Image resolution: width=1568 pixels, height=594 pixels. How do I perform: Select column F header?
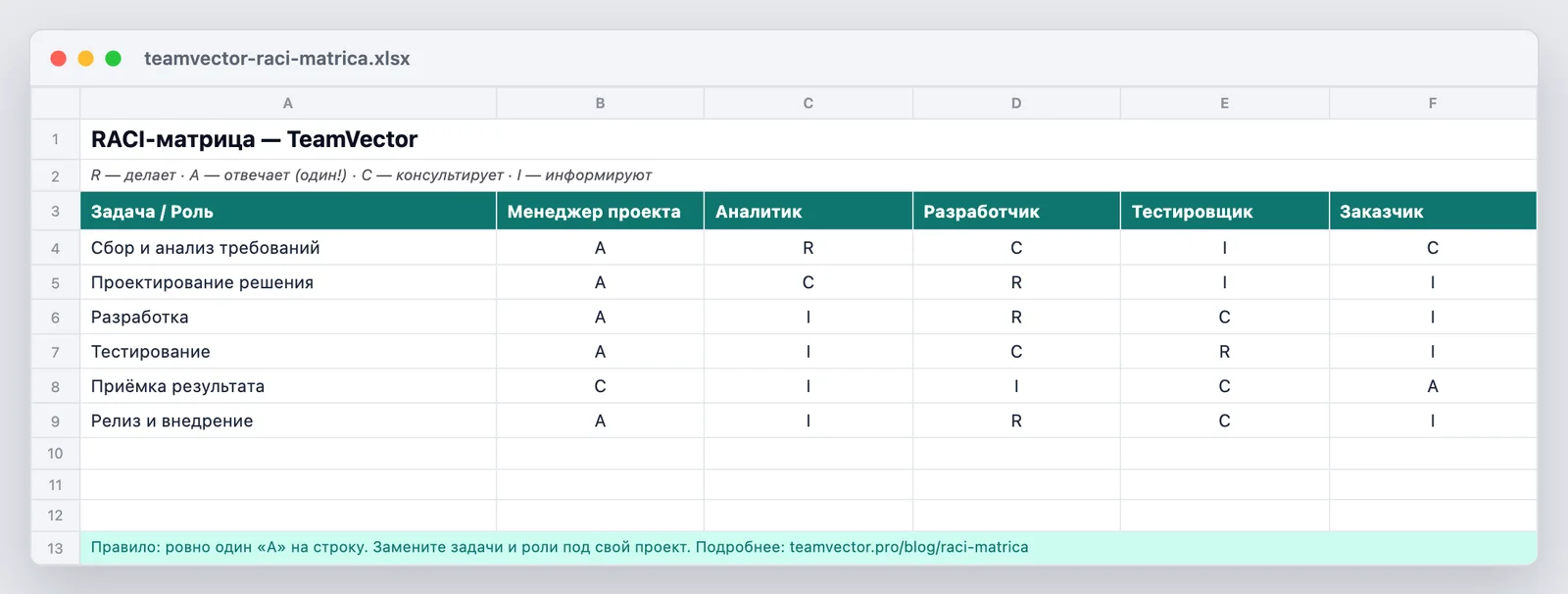tap(1433, 103)
